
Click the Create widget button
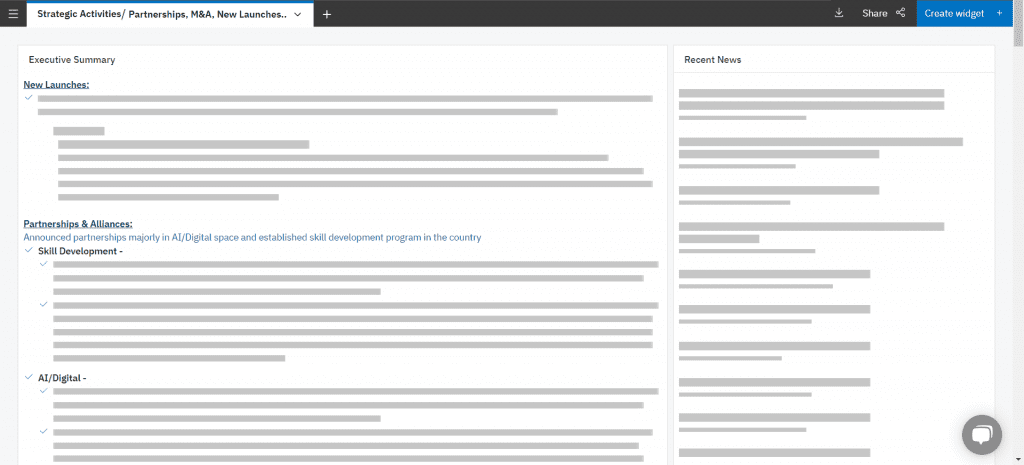coord(953,13)
